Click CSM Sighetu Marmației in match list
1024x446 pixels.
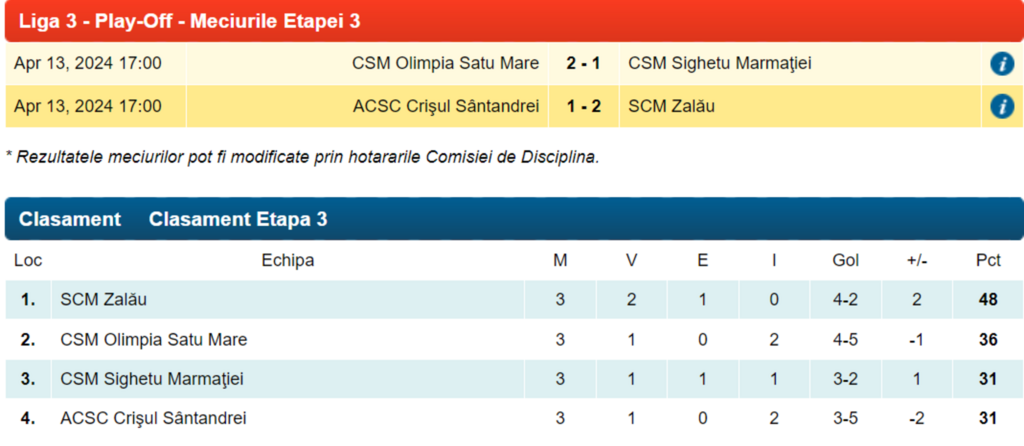pyautogui.click(x=719, y=64)
